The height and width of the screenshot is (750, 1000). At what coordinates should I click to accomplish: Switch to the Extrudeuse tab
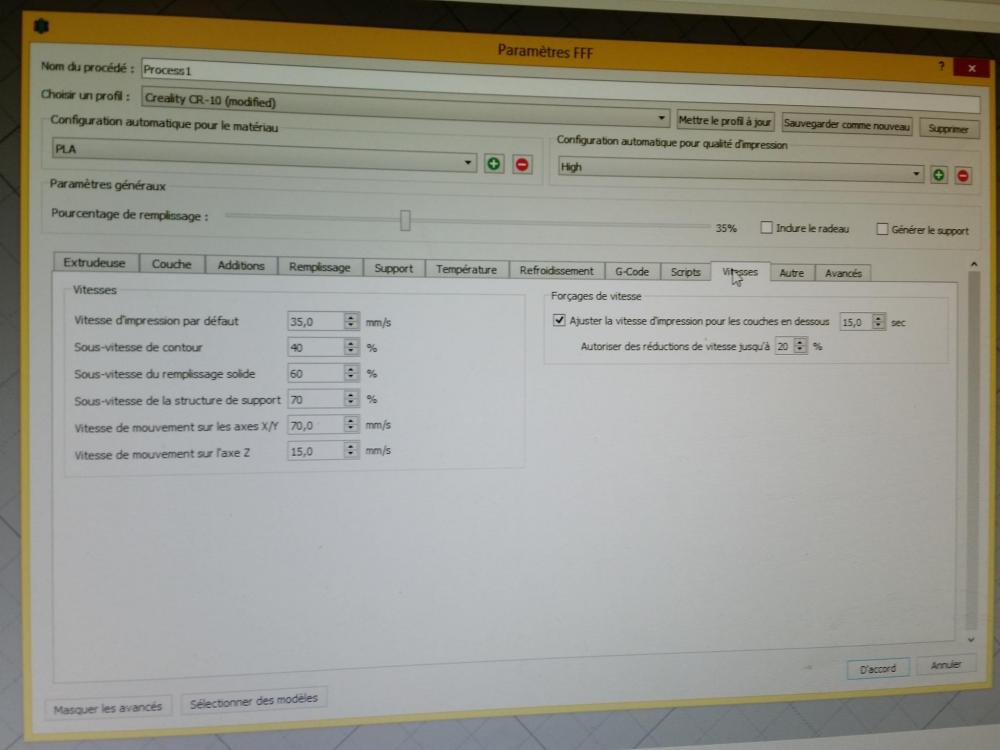(94, 262)
